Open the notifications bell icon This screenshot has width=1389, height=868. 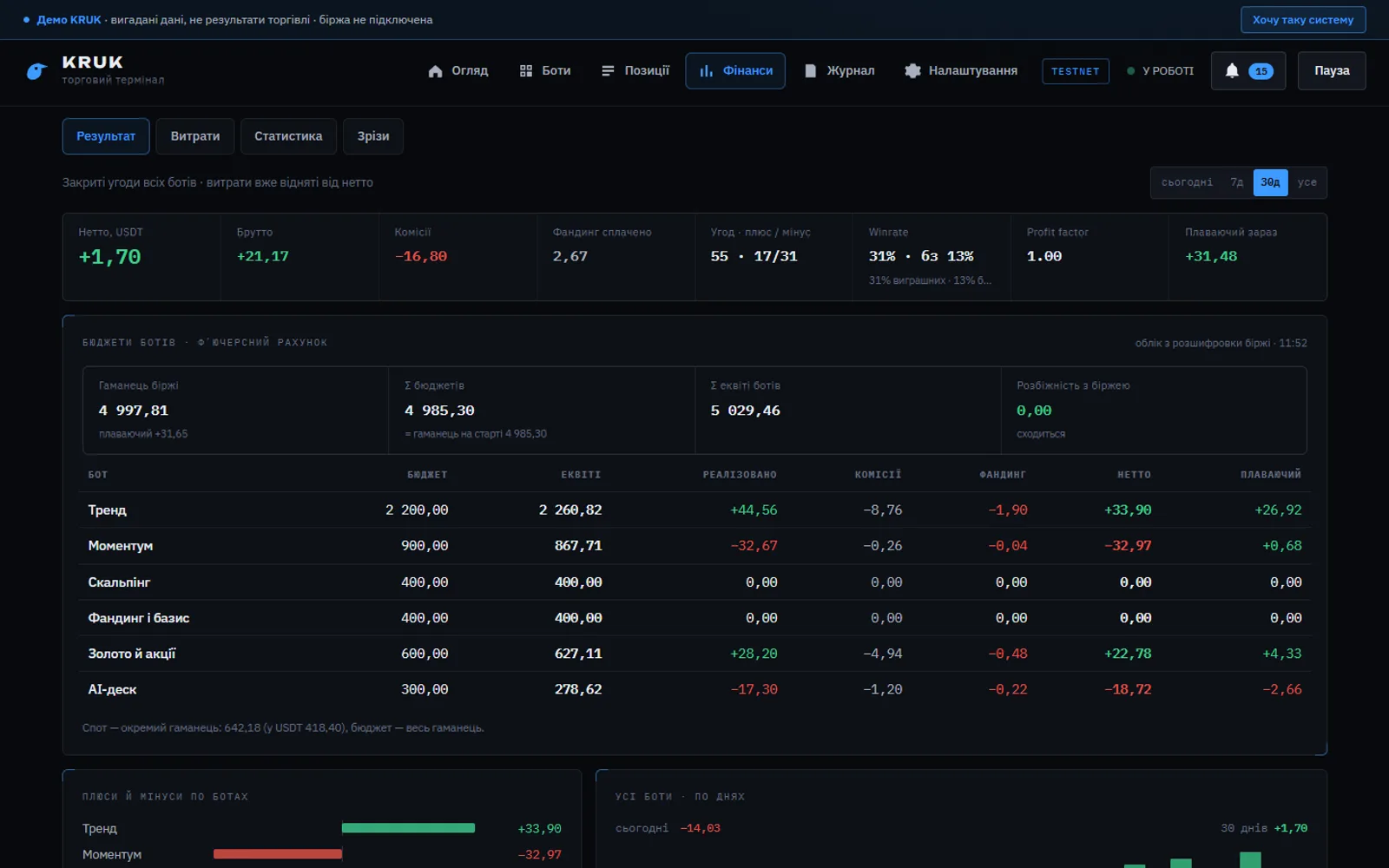coord(1232,71)
